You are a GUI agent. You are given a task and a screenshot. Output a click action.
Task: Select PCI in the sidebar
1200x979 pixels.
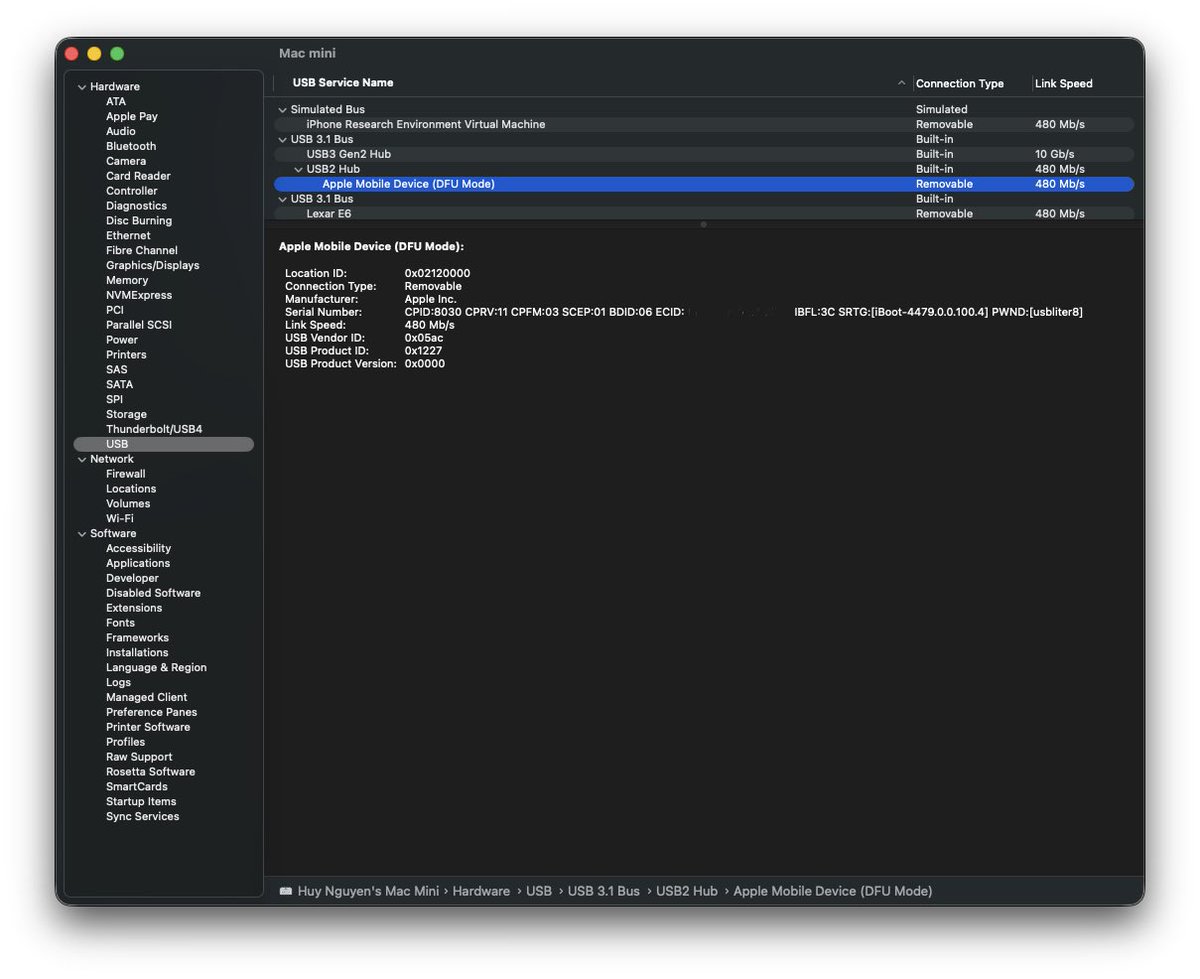coord(115,310)
